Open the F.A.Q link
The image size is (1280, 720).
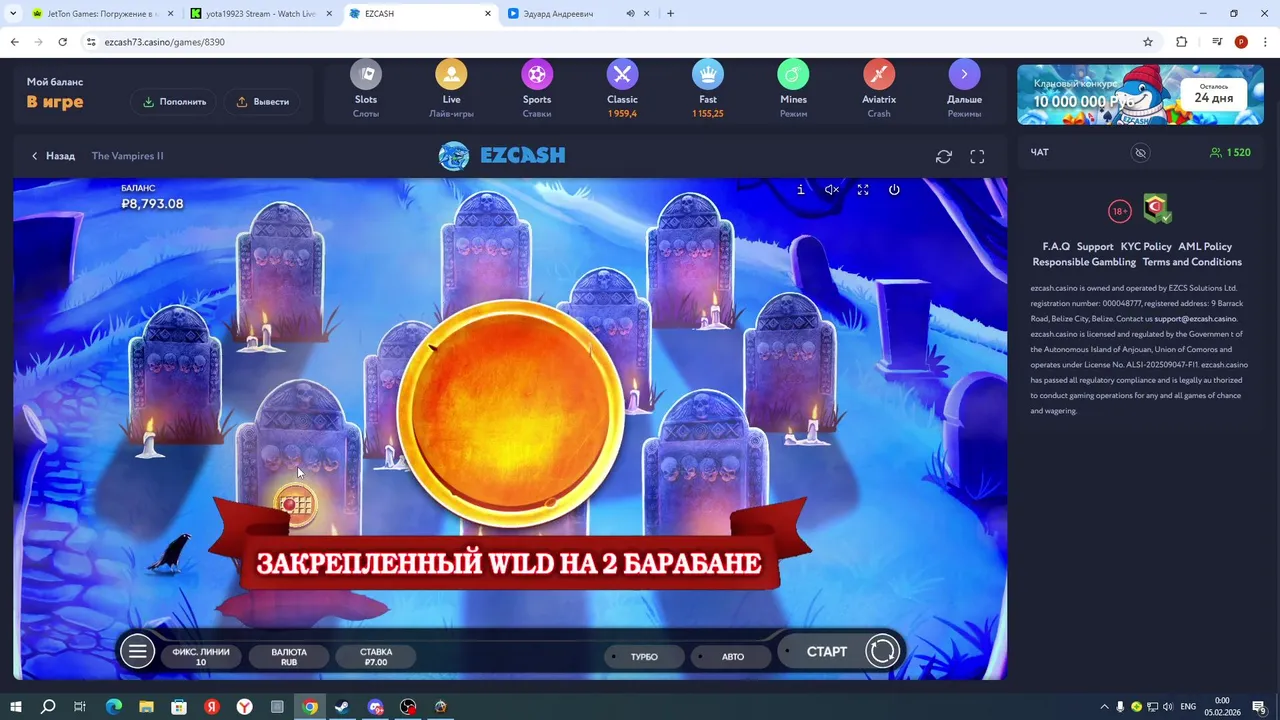pos(1056,247)
